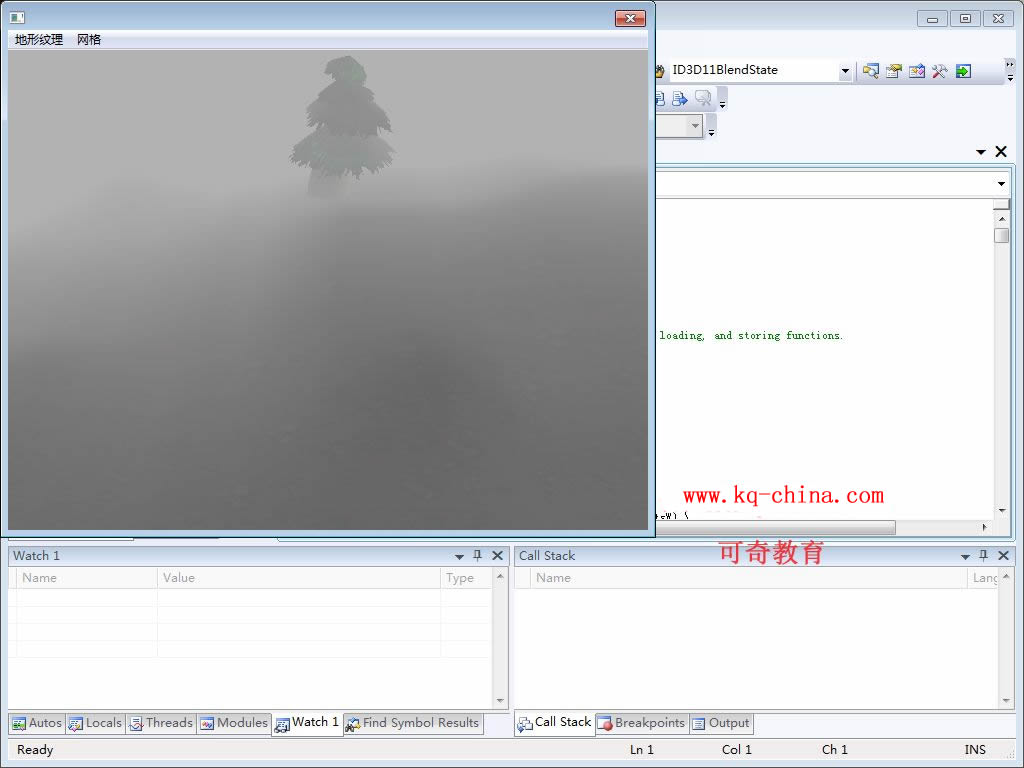
Task: Click the hammer and wrench Toolbox icon
Action: (940, 71)
